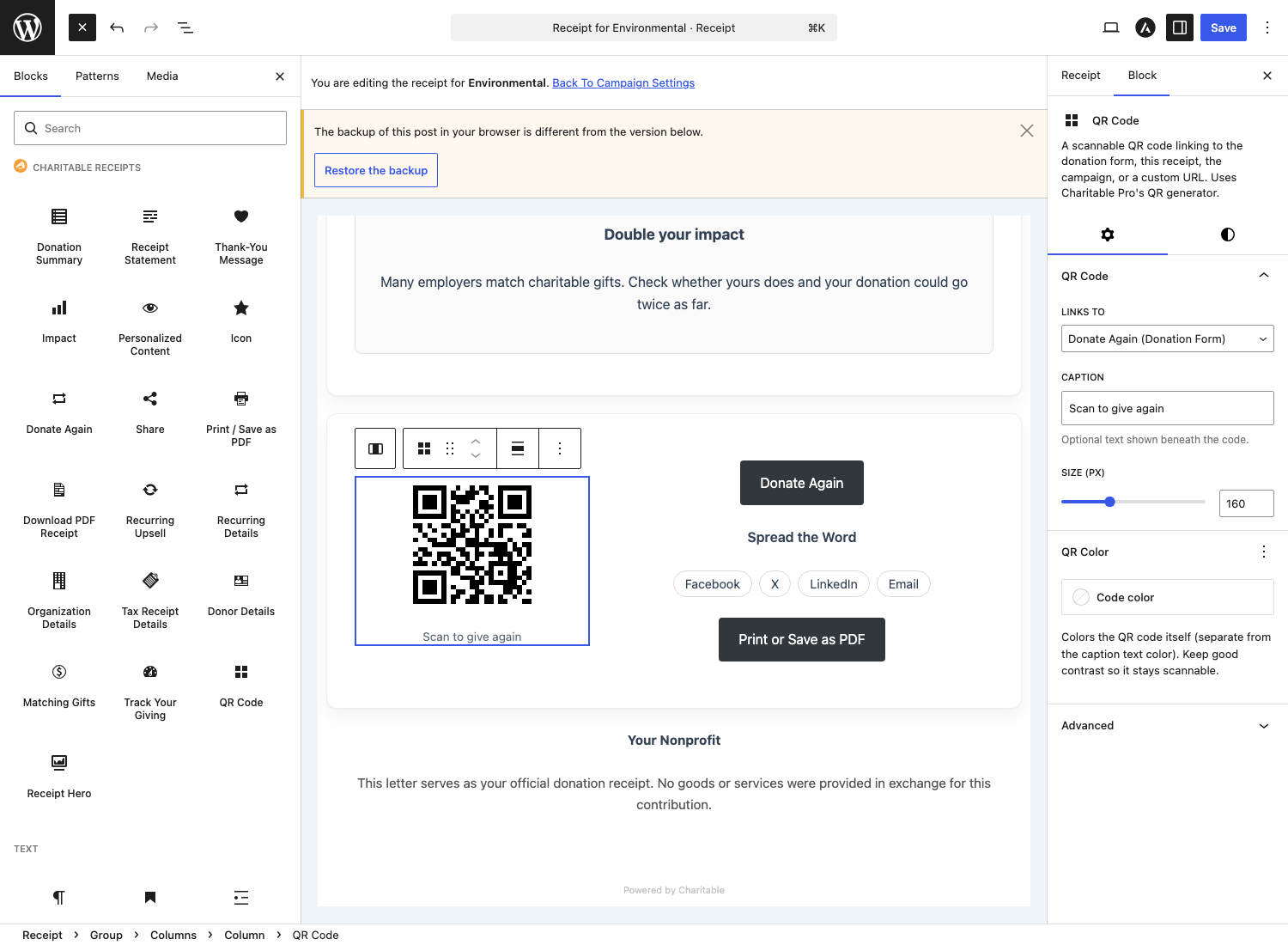Insert the star Icon block
Screen dimensions: 1288x945
coord(241,322)
